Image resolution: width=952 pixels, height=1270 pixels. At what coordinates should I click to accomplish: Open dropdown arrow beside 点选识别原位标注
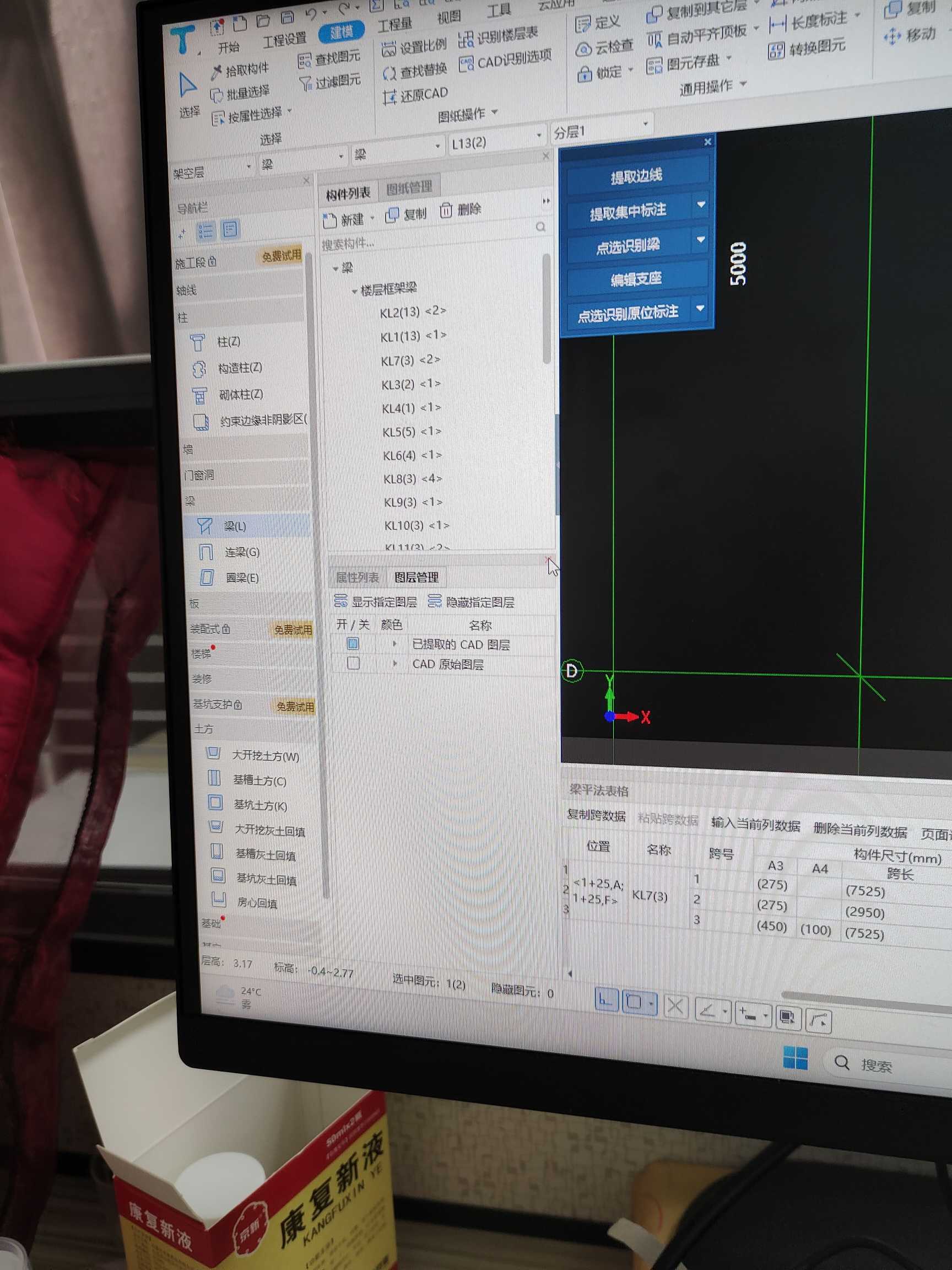click(700, 308)
